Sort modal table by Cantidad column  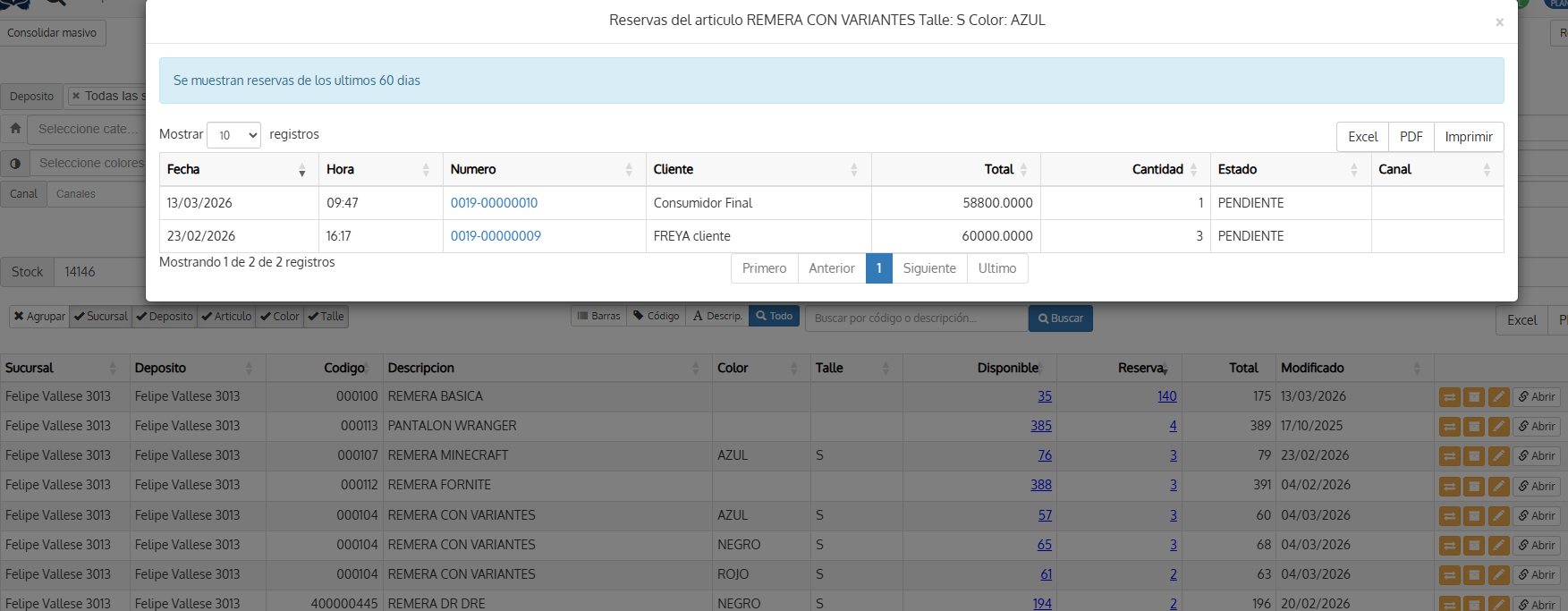click(x=1125, y=169)
